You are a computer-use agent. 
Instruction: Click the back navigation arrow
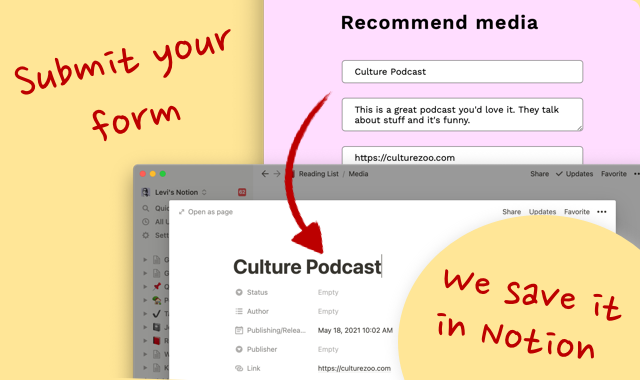265,174
